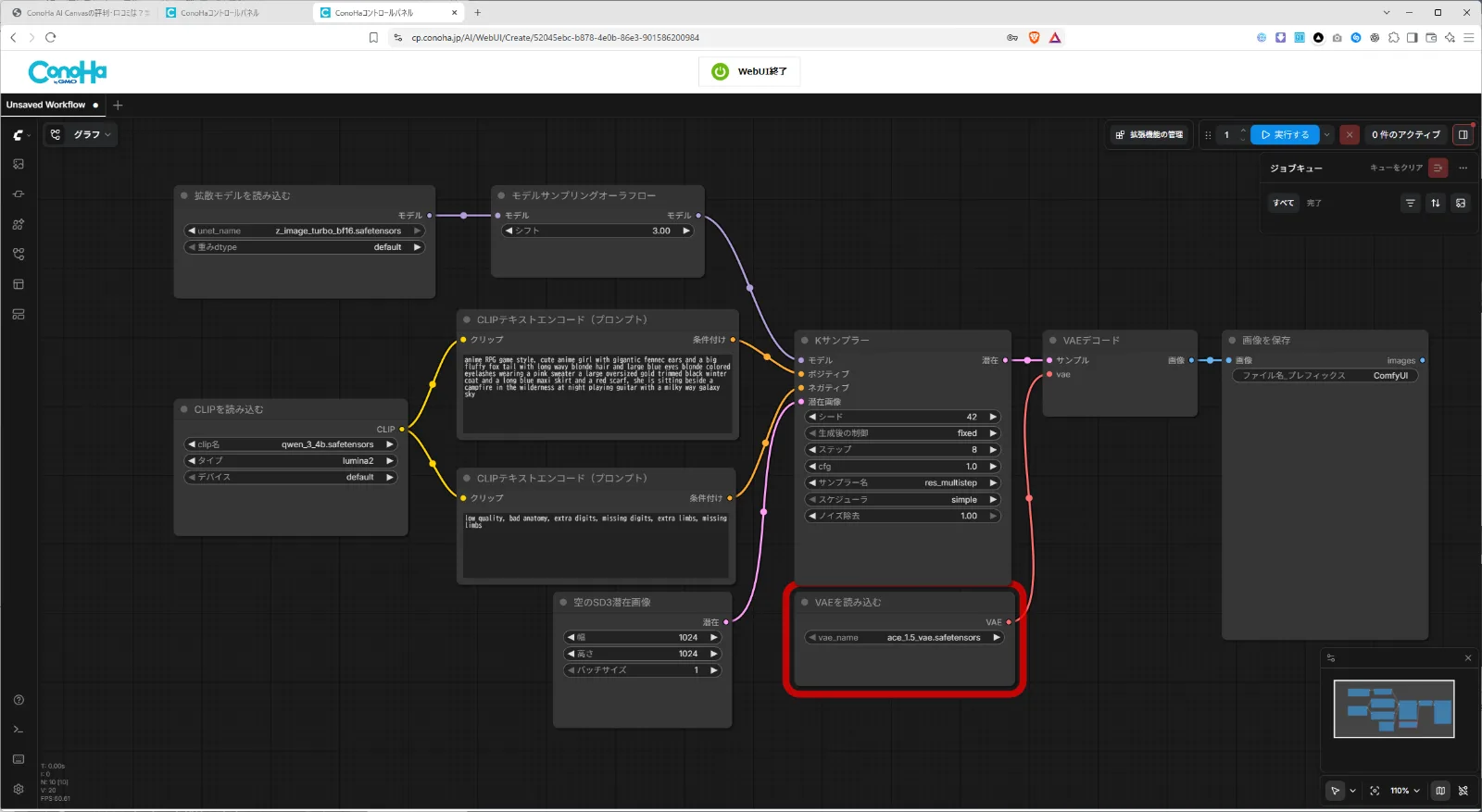Open the keyboard shortcuts icon
Viewport: 1482px width, 812px height.
(19, 759)
